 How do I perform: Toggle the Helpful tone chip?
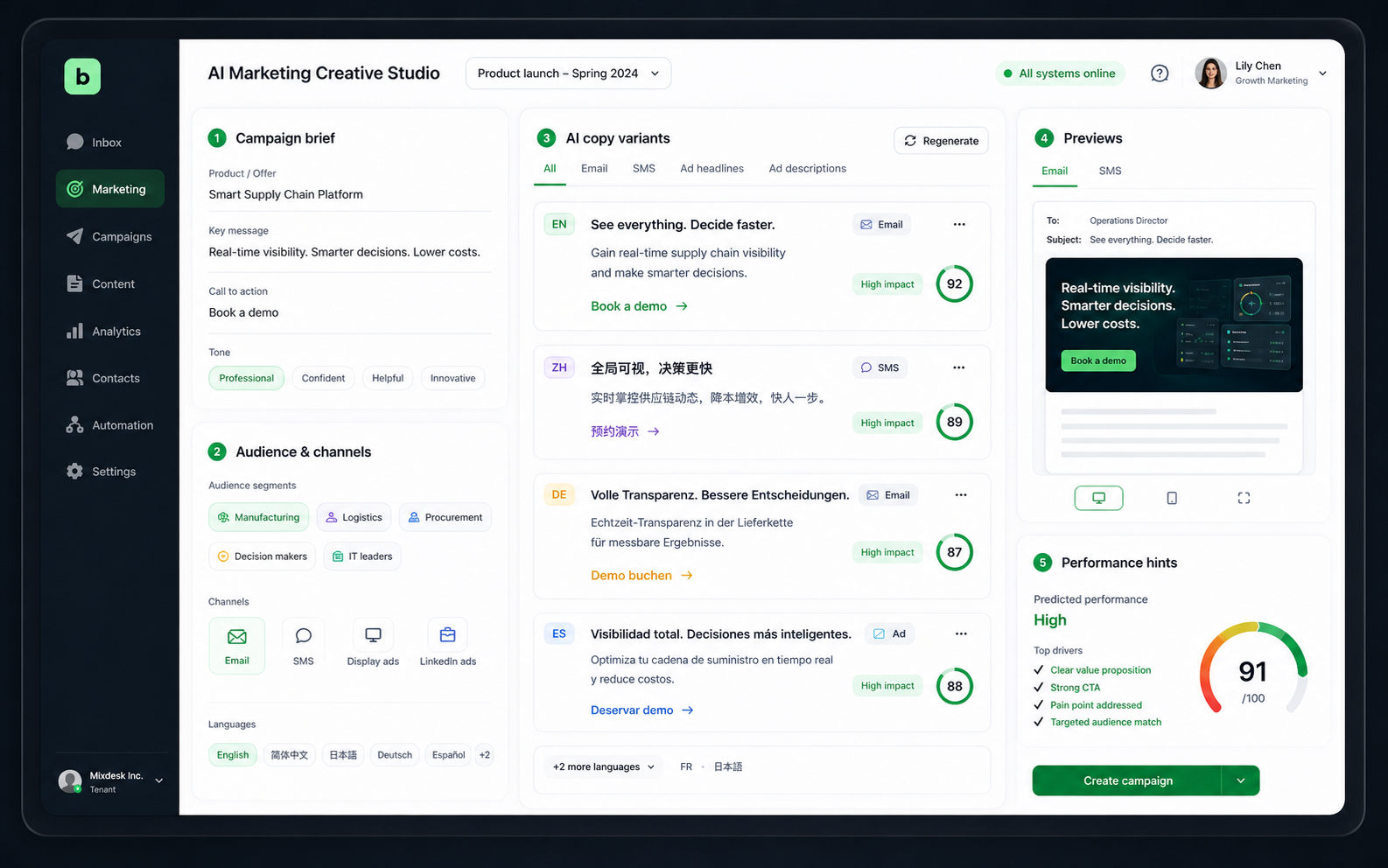(388, 378)
